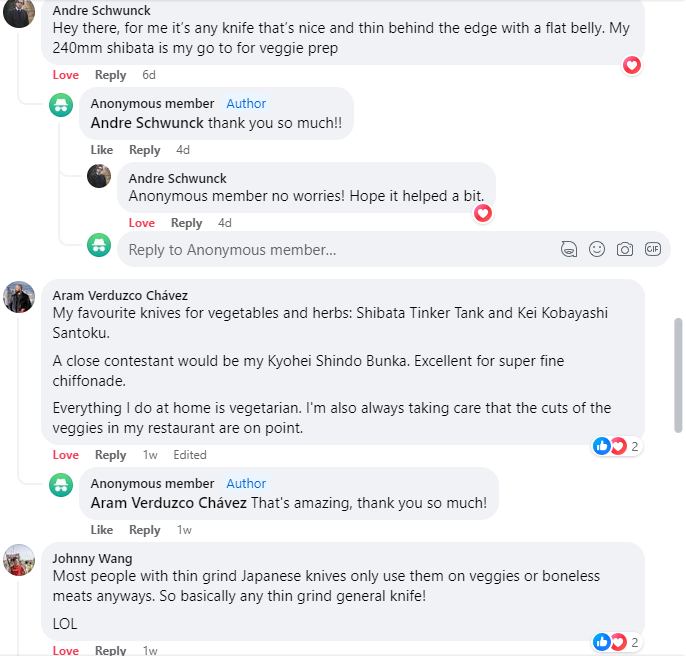
Task: Open the emoji picker in reply box
Action: tap(597, 249)
